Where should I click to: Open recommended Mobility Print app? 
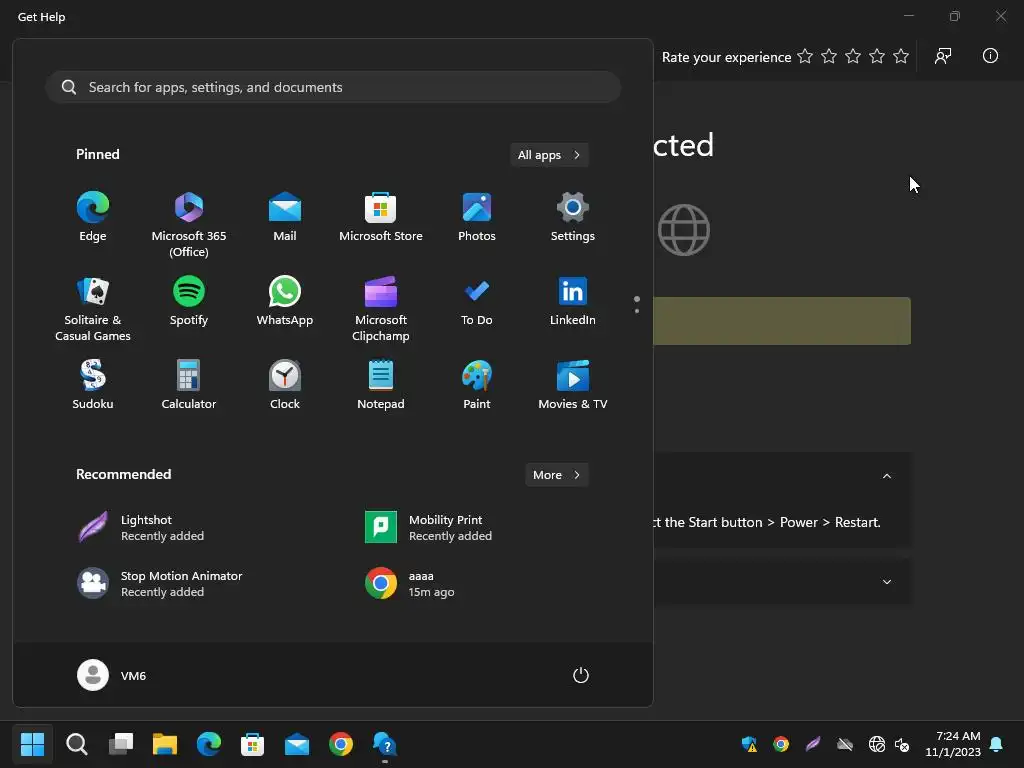(428, 528)
